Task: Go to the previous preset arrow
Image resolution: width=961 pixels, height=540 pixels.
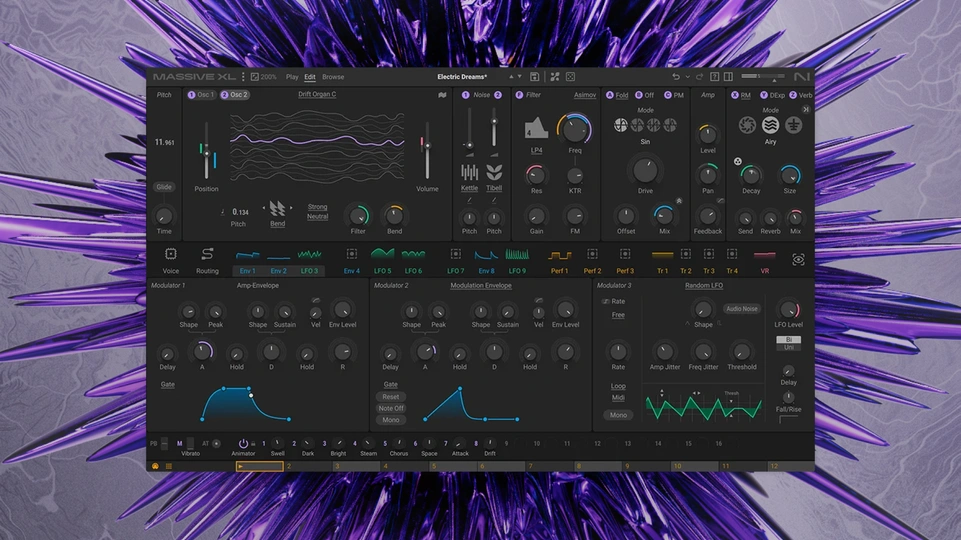Action: [511, 77]
